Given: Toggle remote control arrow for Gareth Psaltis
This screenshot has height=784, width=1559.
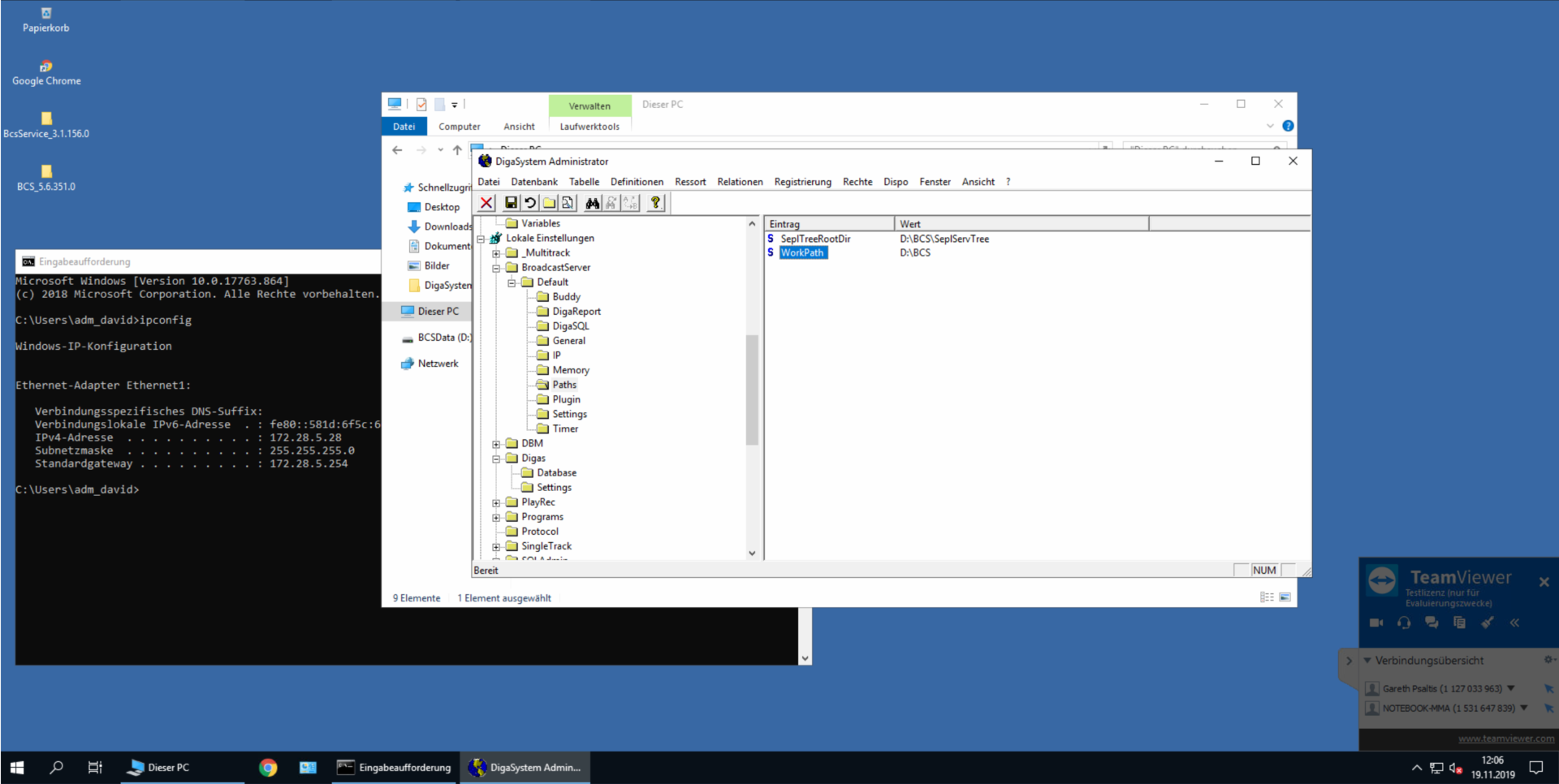Looking at the screenshot, I should point(1548,689).
